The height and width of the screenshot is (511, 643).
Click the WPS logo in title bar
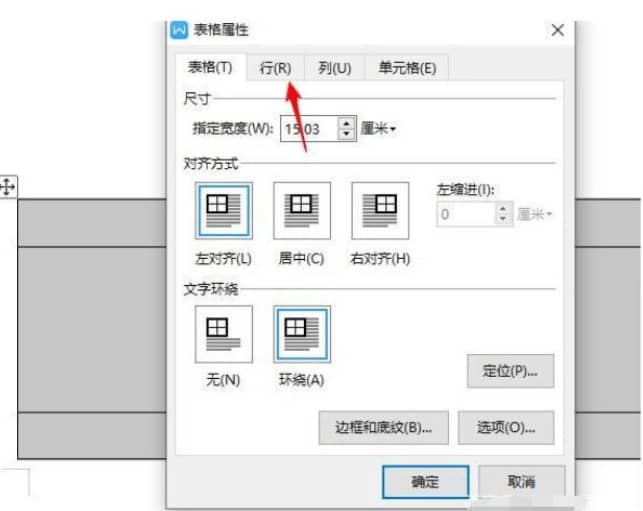point(179,30)
